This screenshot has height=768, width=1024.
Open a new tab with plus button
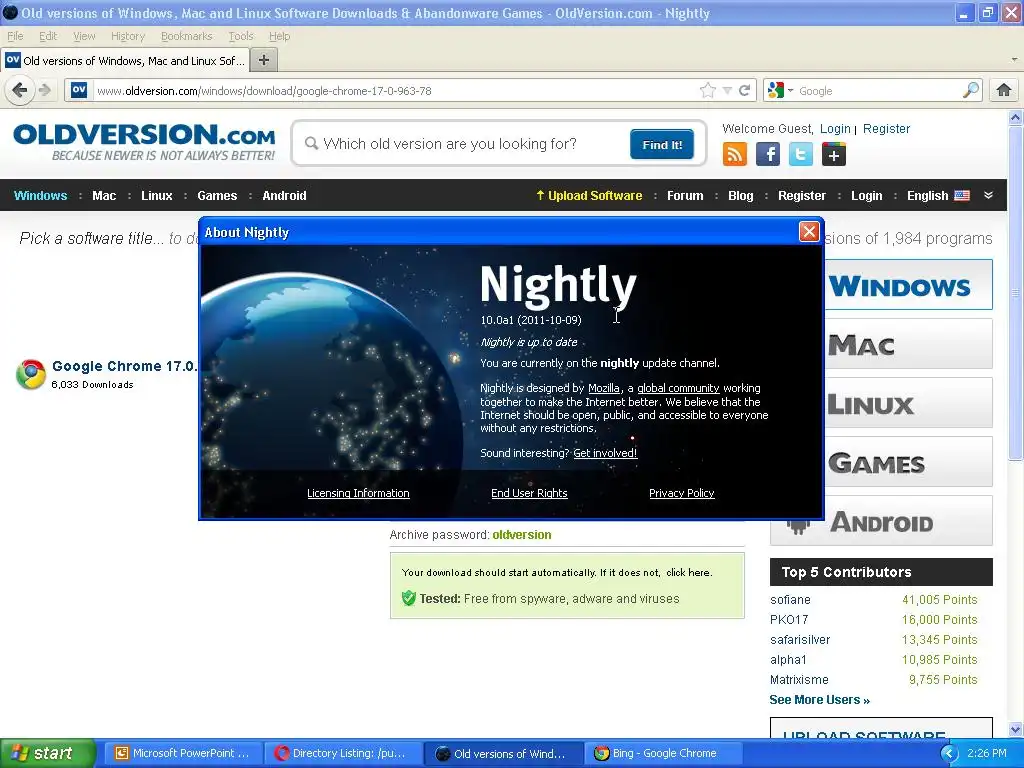264,60
